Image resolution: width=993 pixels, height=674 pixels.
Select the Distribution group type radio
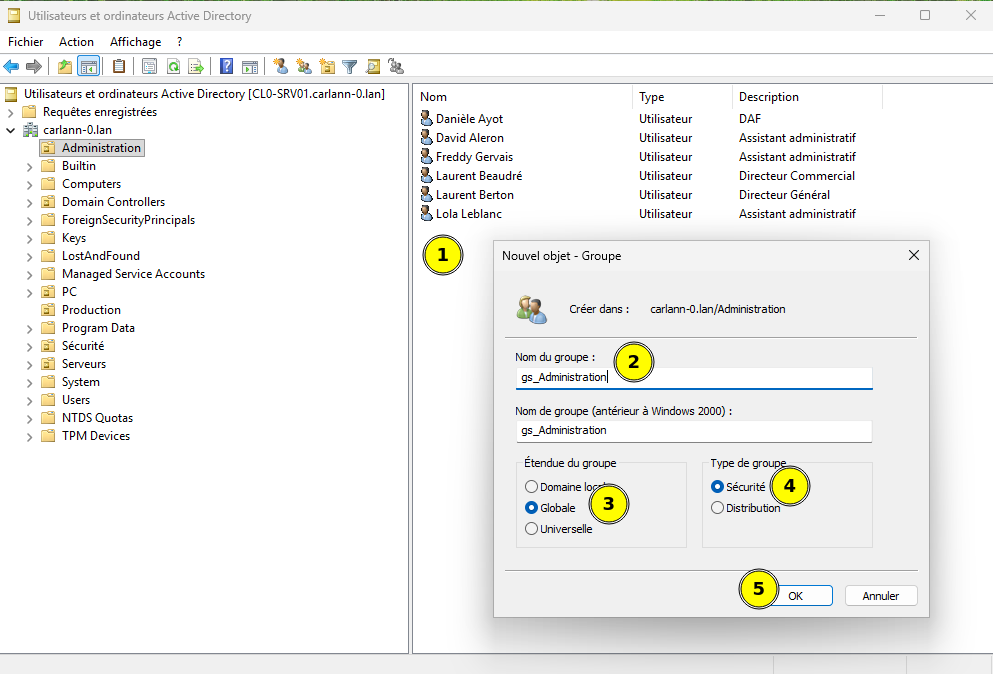pyautogui.click(x=717, y=507)
